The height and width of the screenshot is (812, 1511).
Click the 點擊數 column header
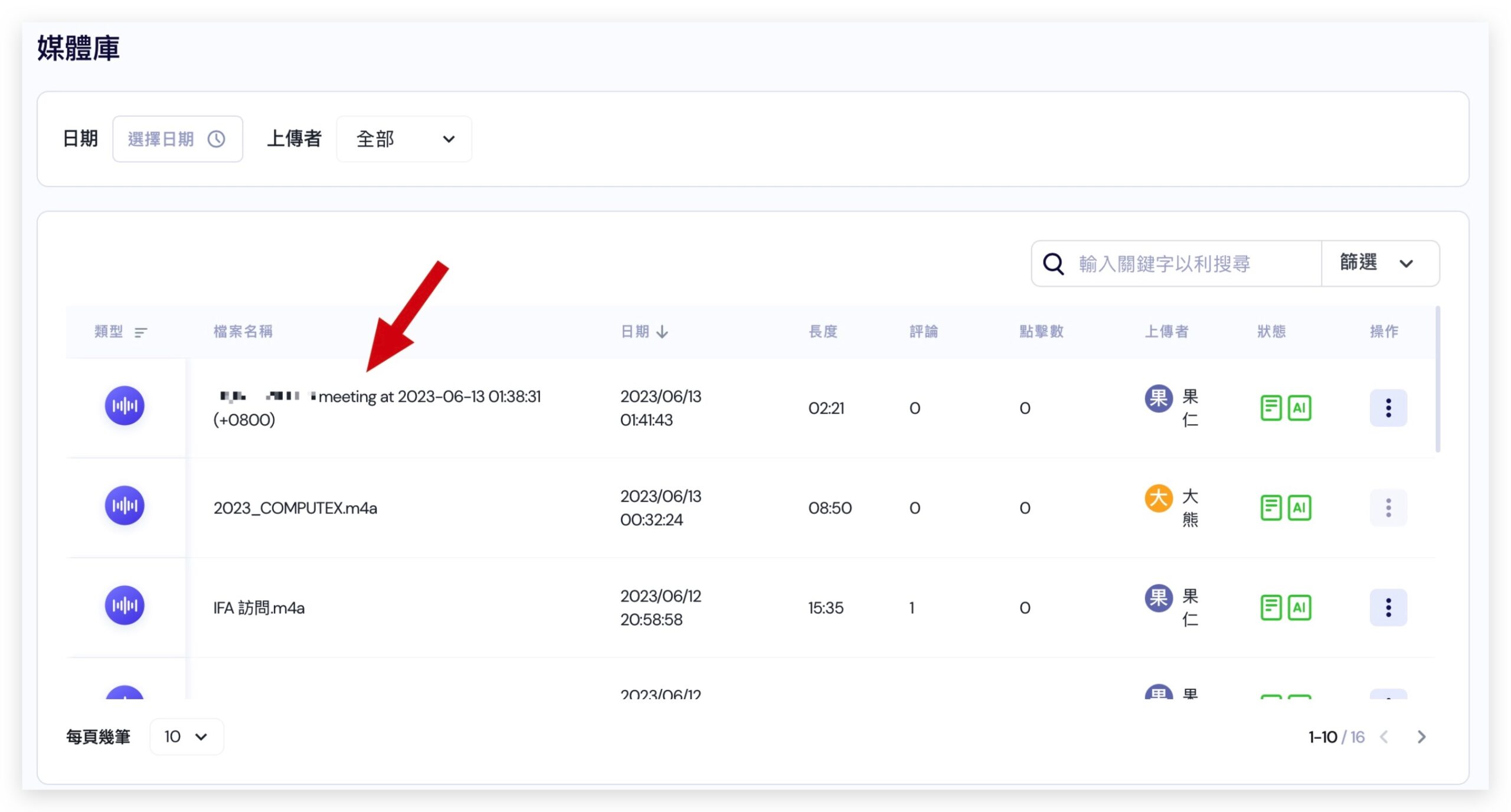tap(1041, 332)
